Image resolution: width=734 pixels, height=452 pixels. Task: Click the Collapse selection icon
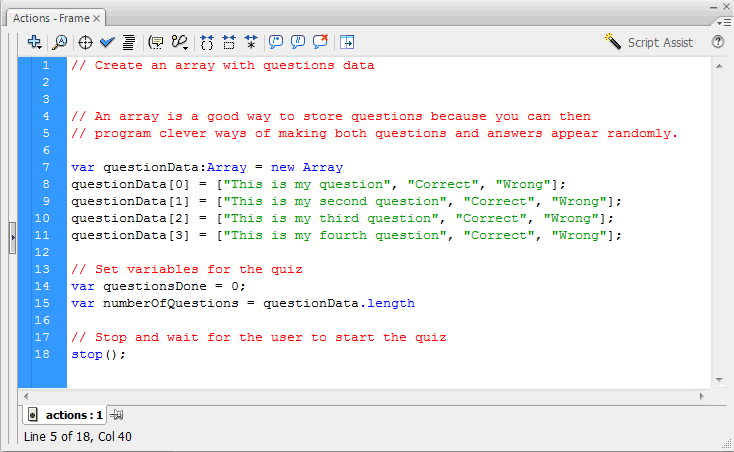pos(229,42)
